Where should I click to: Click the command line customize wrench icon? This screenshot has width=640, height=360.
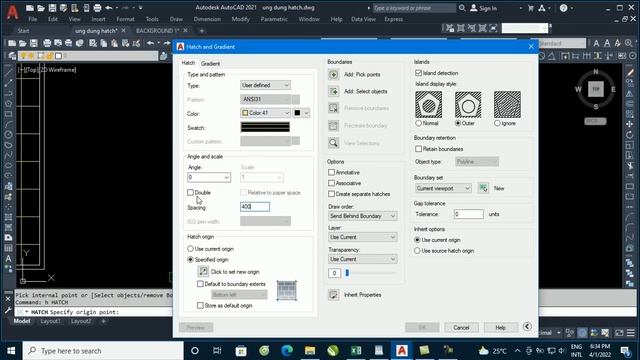(8, 310)
